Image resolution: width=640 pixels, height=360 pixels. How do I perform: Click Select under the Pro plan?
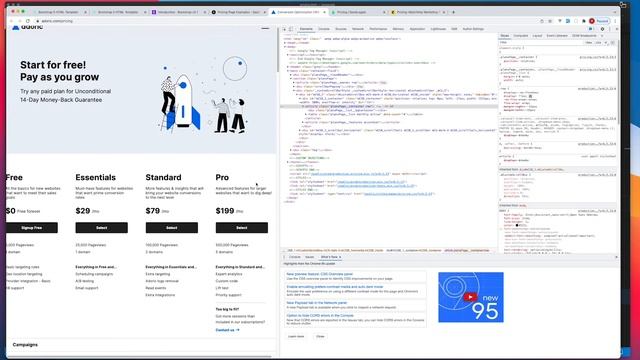click(242, 228)
